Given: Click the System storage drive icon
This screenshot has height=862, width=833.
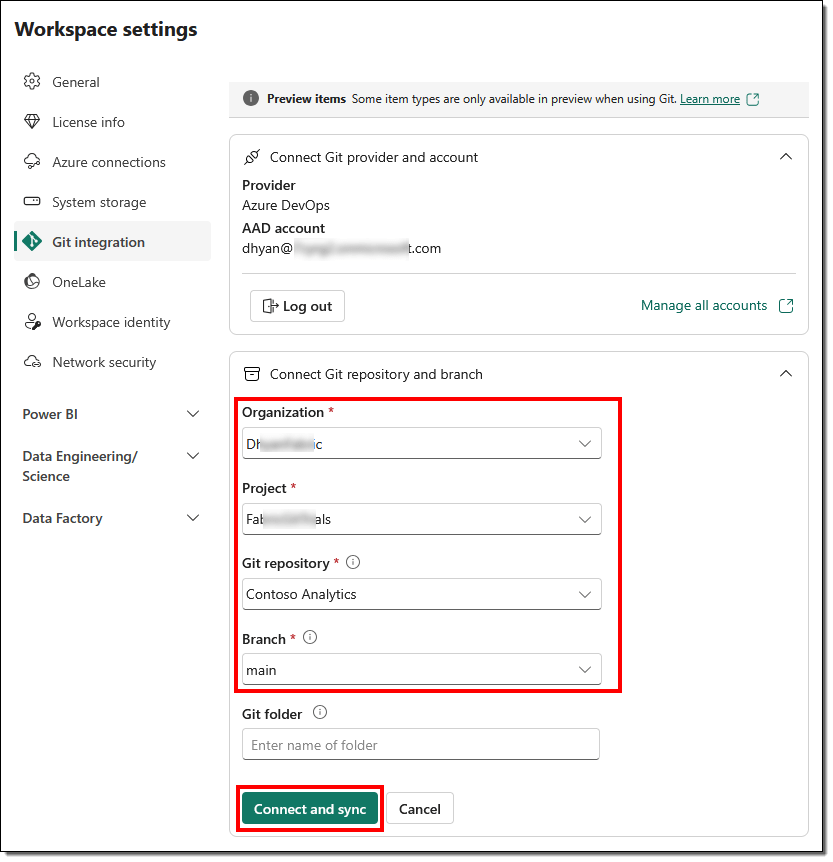Looking at the screenshot, I should (x=32, y=202).
